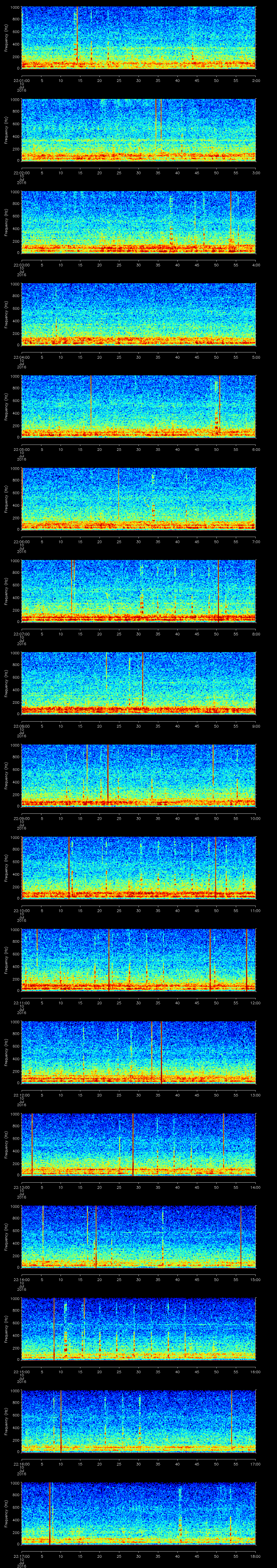Click the 15-second tick under the 22:03:00 spectrogram
Viewport: 277px width, 1568px height.
point(80,265)
